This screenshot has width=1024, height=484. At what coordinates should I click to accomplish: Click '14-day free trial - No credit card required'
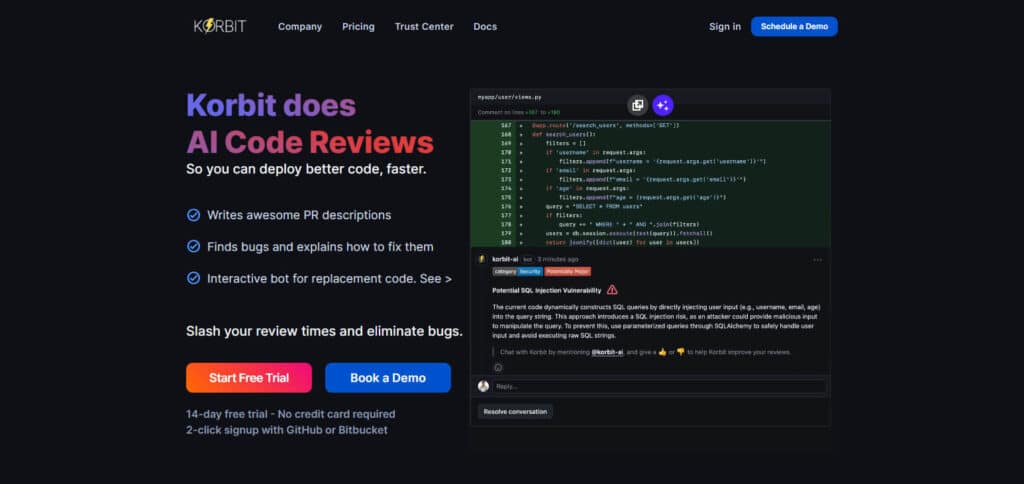tap(291, 414)
